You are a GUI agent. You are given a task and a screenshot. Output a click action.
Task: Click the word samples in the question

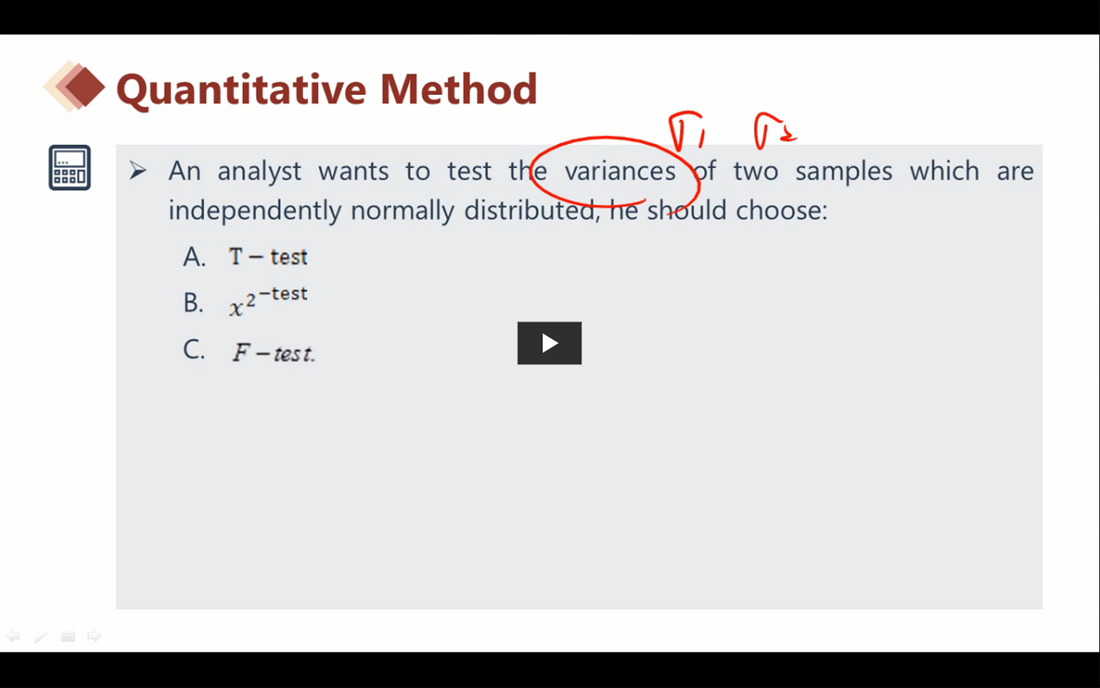click(x=843, y=171)
